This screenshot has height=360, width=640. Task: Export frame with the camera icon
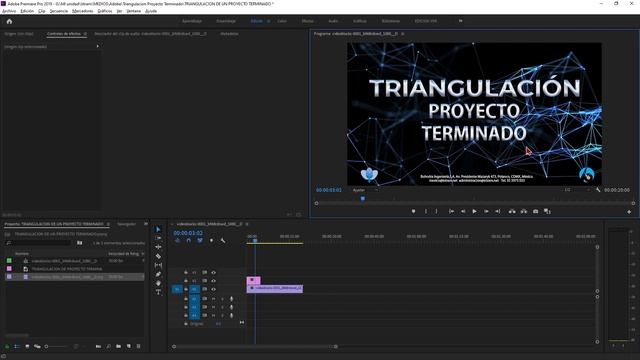click(x=536, y=211)
